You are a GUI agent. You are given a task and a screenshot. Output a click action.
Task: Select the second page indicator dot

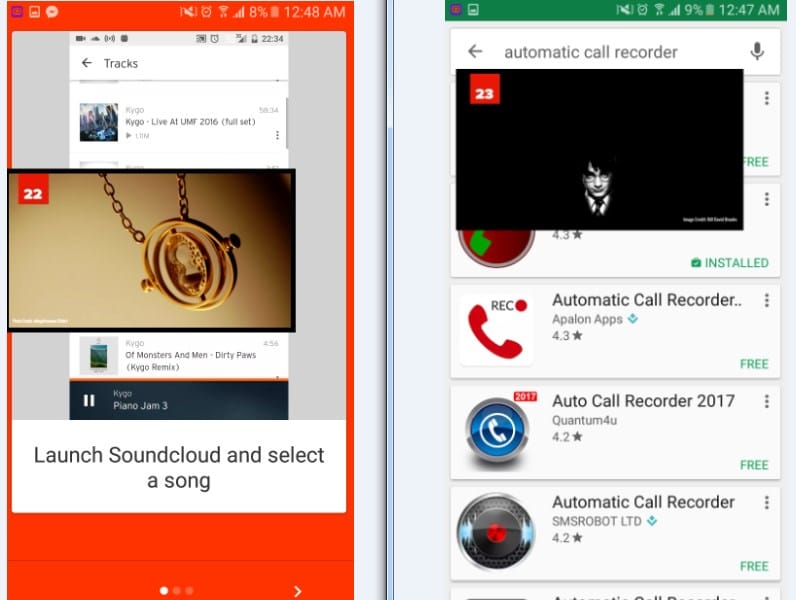pyautogui.click(x=178, y=590)
